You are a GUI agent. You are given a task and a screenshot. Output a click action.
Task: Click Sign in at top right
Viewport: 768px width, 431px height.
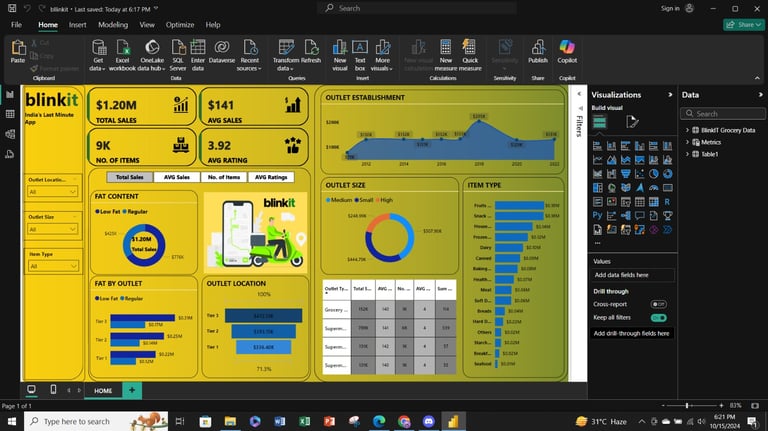coord(670,8)
